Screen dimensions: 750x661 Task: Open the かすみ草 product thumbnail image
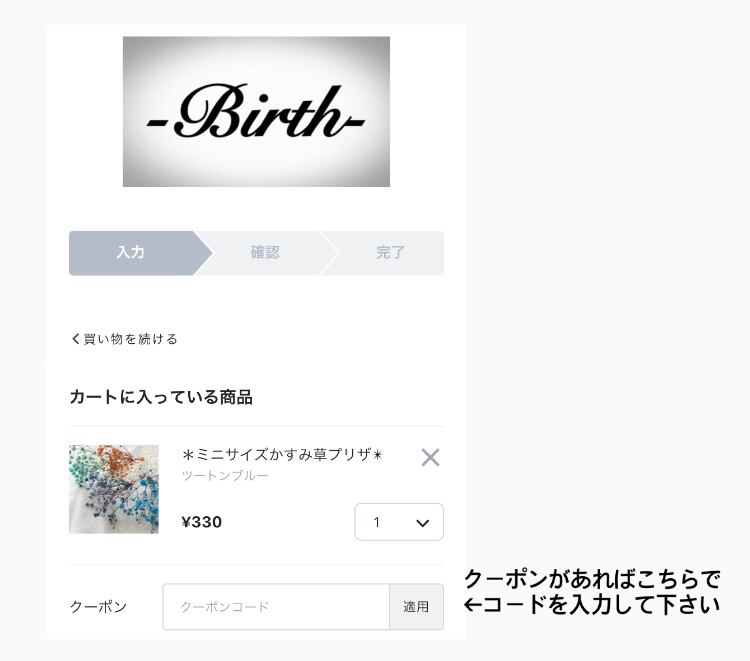coord(114,489)
